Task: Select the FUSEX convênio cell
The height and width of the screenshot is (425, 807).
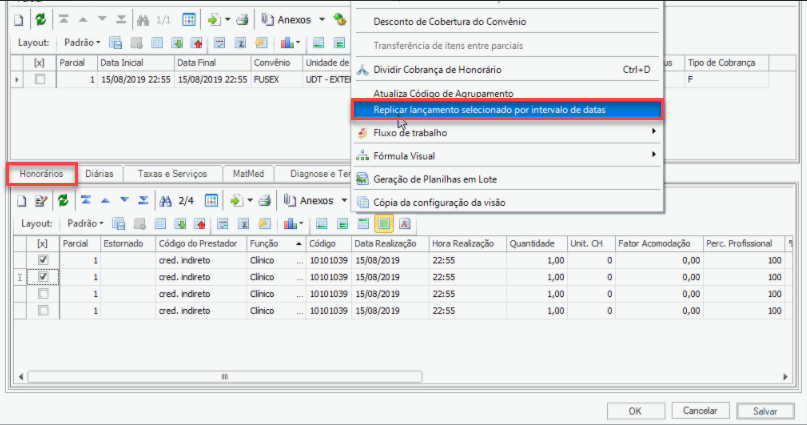Action: [x=276, y=80]
